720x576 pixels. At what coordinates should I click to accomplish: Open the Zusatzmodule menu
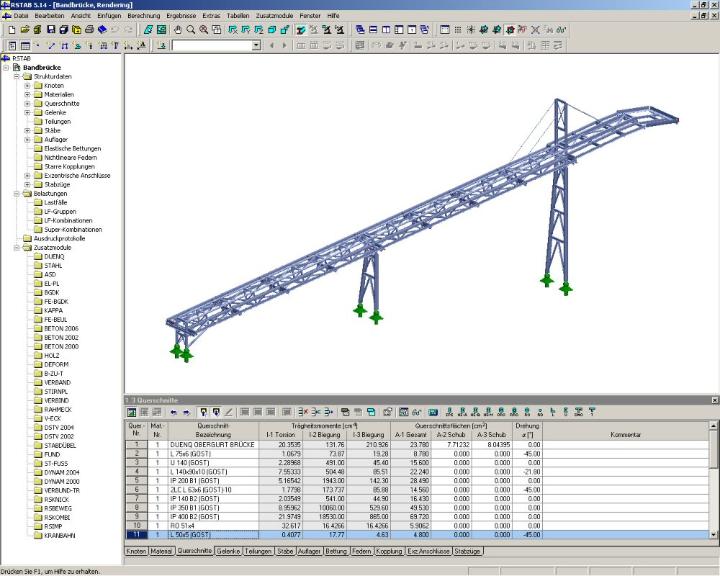[274, 16]
